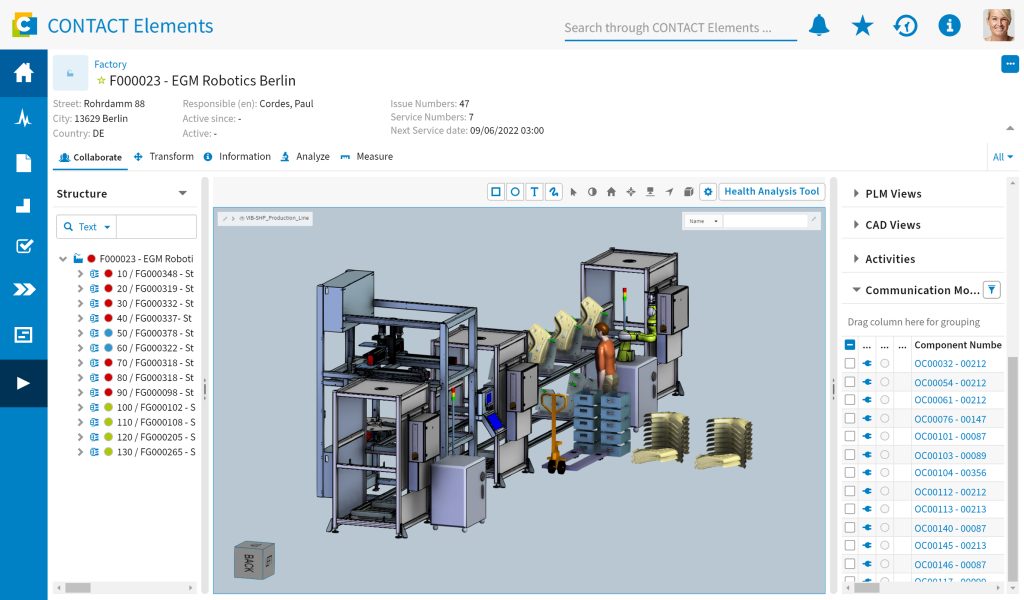Open viewer settings gear icon

tap(708, 192)
